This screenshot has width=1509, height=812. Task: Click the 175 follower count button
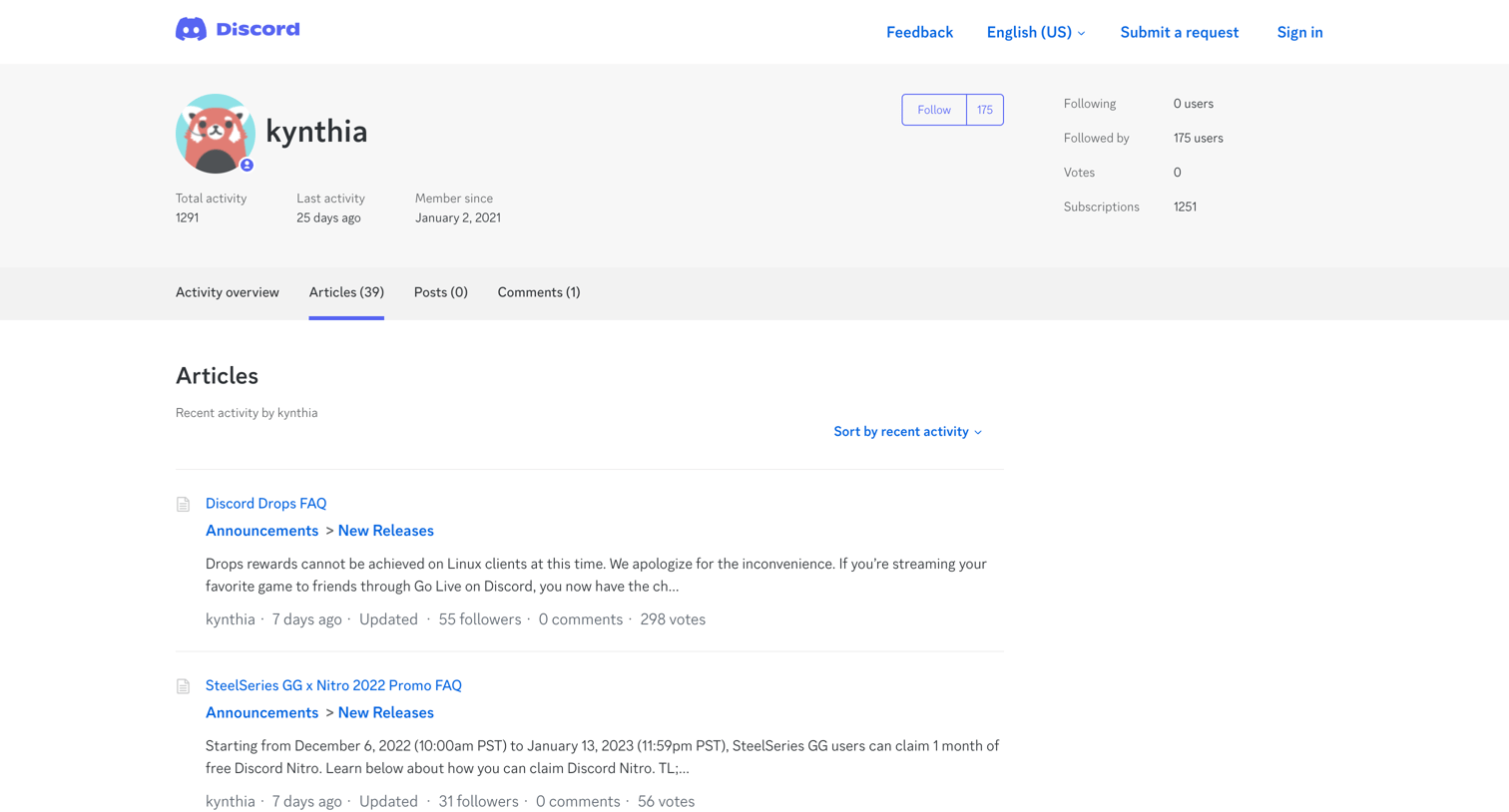coord(985,110)
